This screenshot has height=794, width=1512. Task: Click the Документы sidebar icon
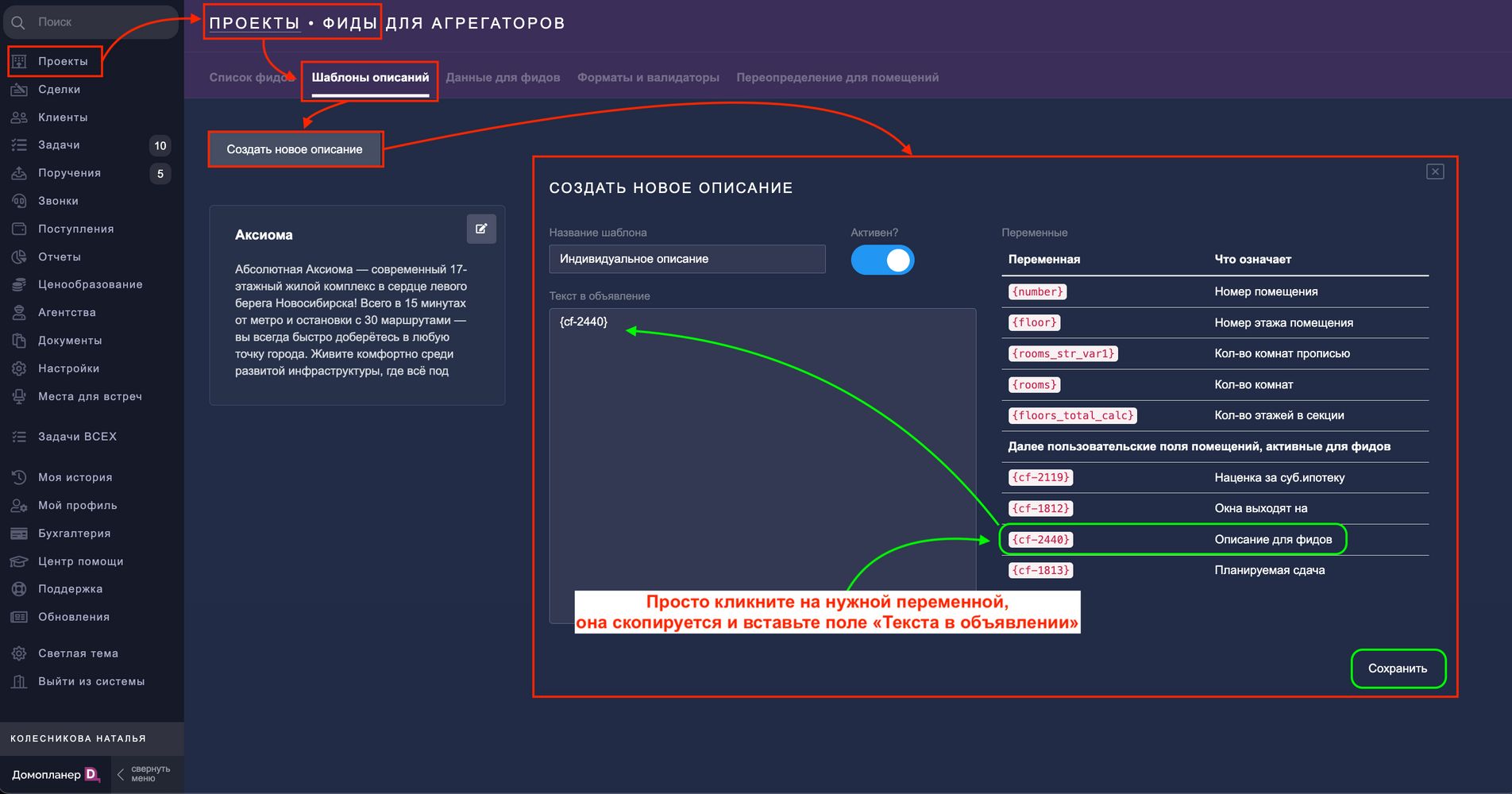pyautogui.click(x=19, y=341)
